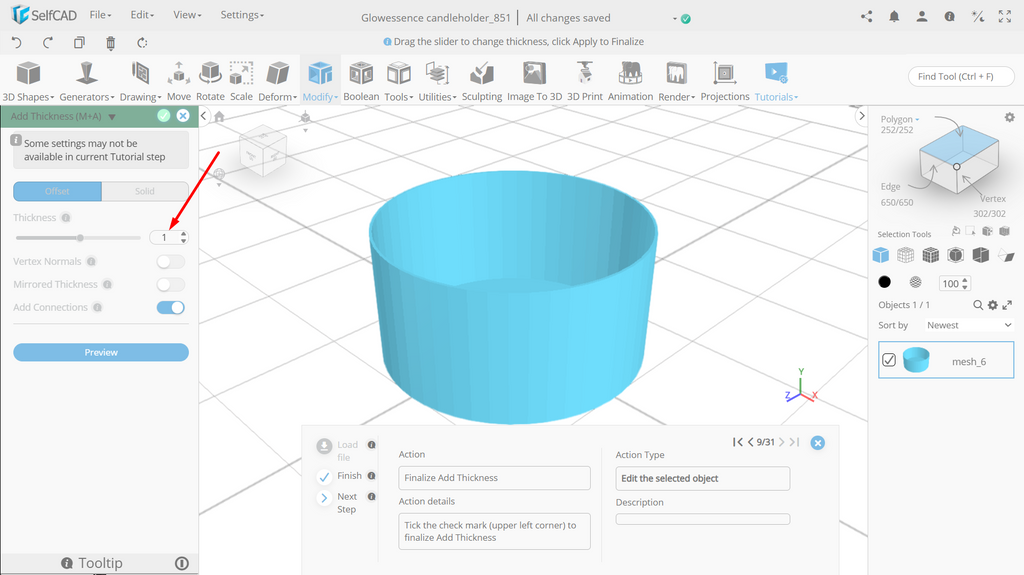Go to next tutorial step arrow
The height and width of the screenshot is (575, 1024).
(x=781, y=442)
